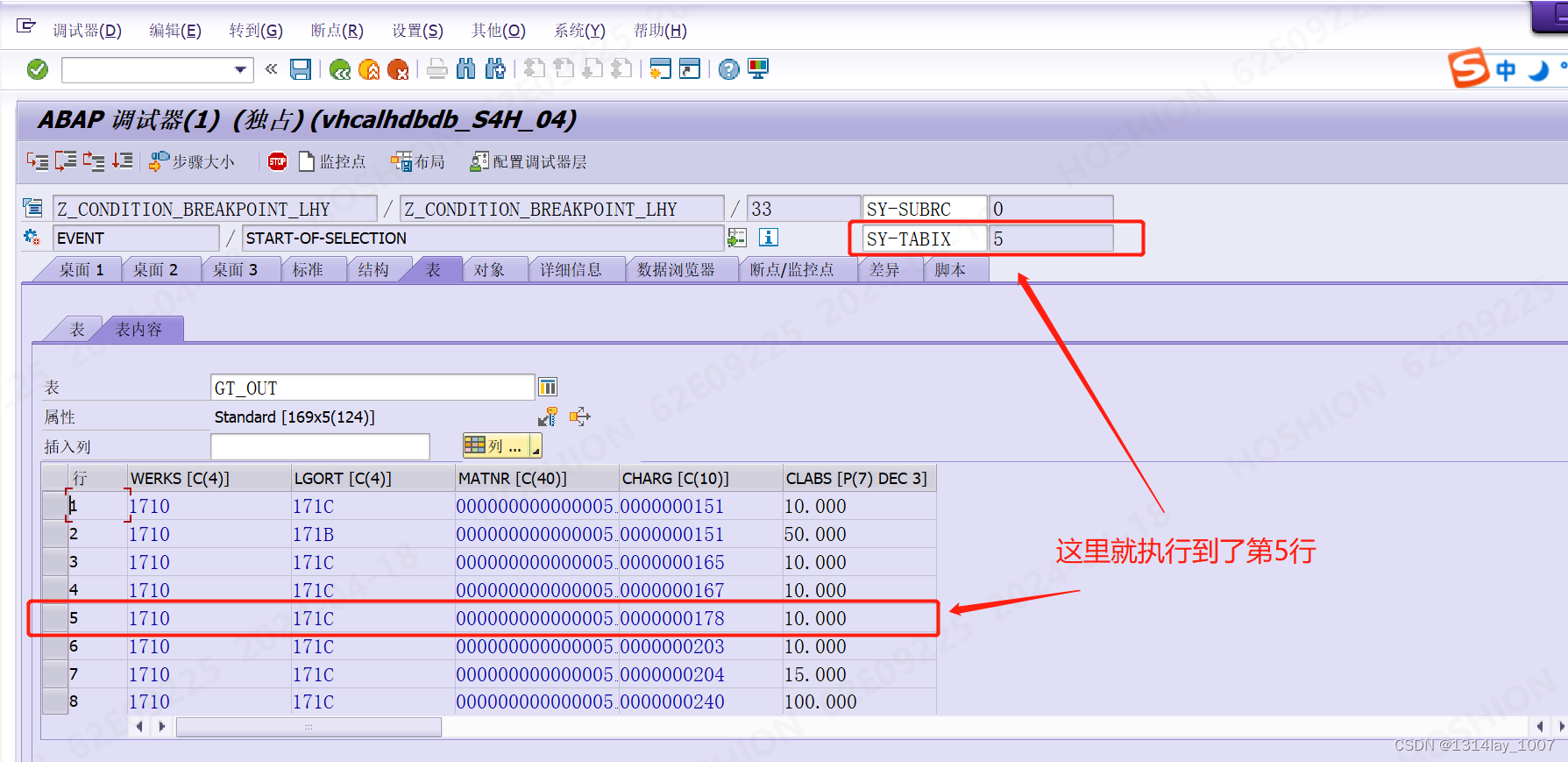Click the green checkmark Enter icon

[x=38, y=69]
